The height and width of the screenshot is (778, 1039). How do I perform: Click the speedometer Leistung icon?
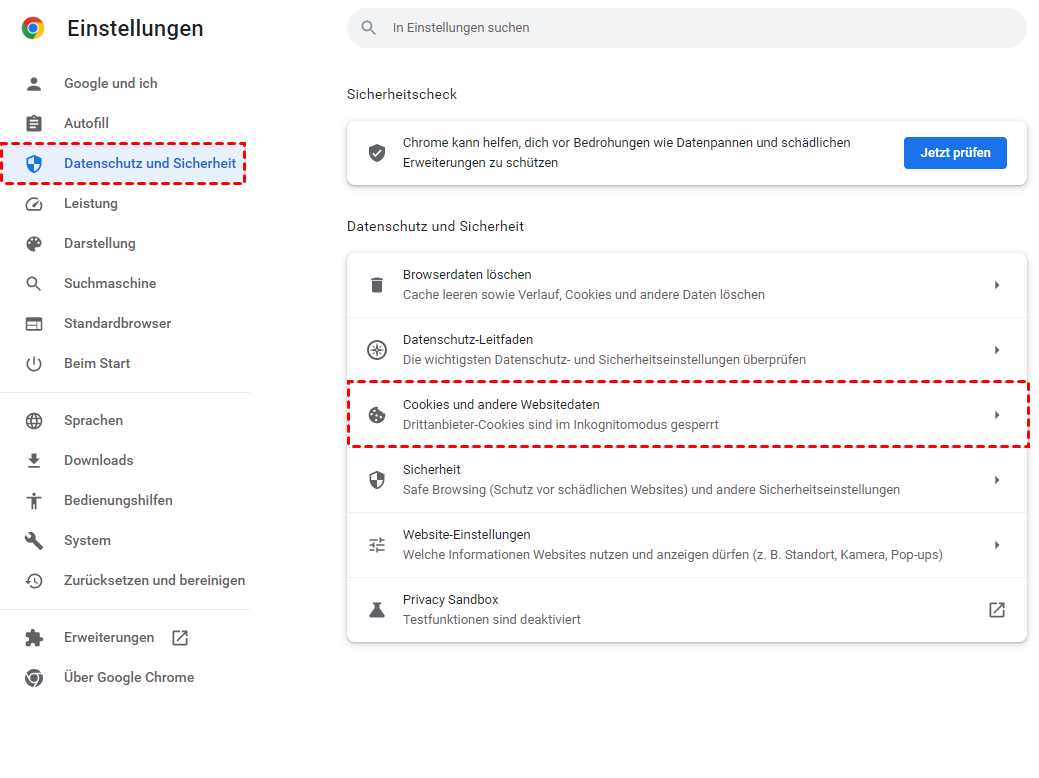[34, 204]
